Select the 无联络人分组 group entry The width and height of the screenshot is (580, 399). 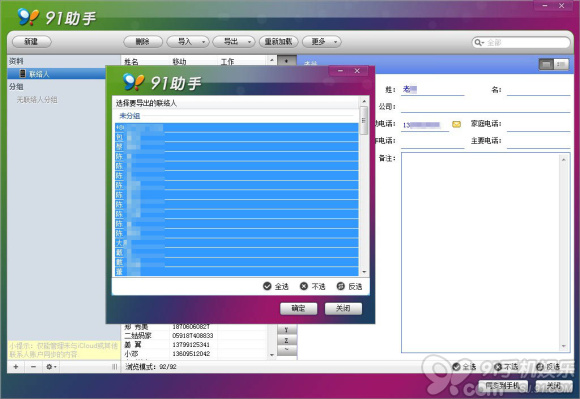pyautogui.click(x=37, y=99)
